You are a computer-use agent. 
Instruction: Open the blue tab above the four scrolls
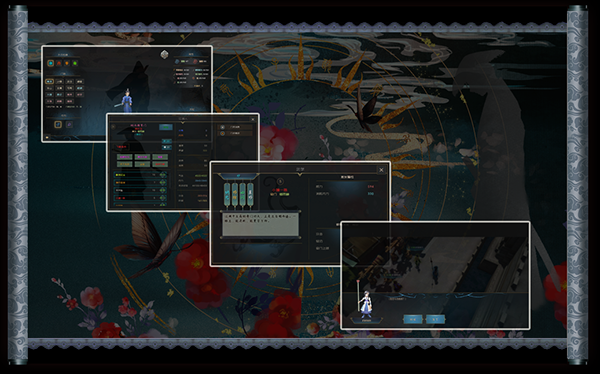238,176
